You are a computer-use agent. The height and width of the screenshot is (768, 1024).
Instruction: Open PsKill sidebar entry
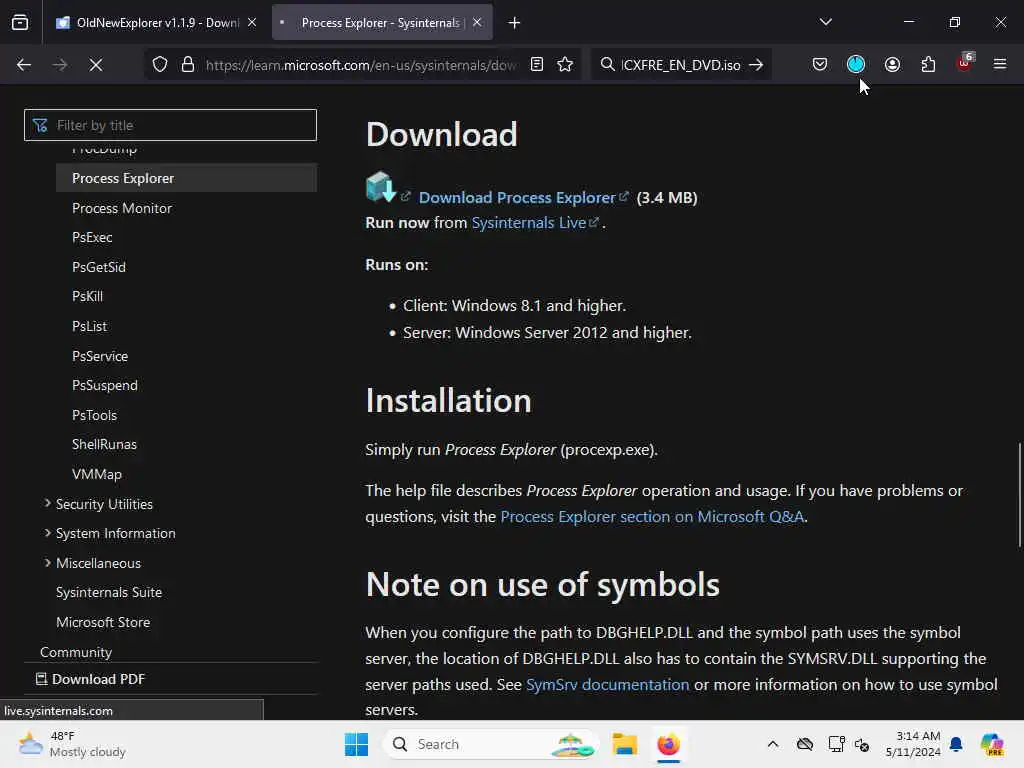[x=88, y=296]
